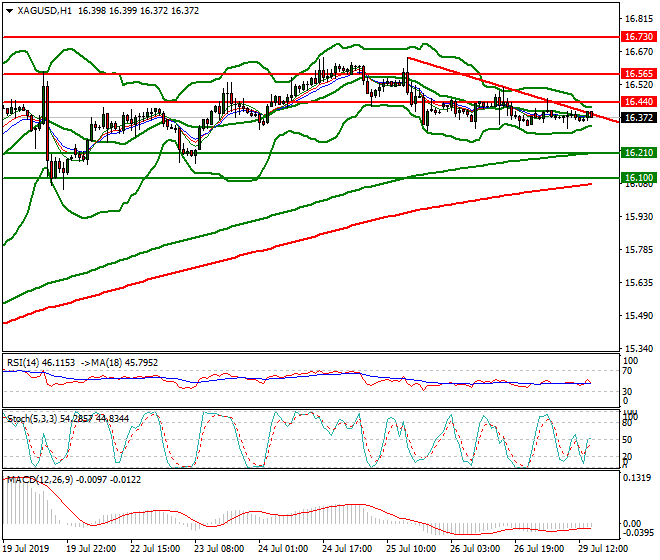
Task: Select the XAGUSD,H1 chart title text
Action: click(x=44, y=11)
